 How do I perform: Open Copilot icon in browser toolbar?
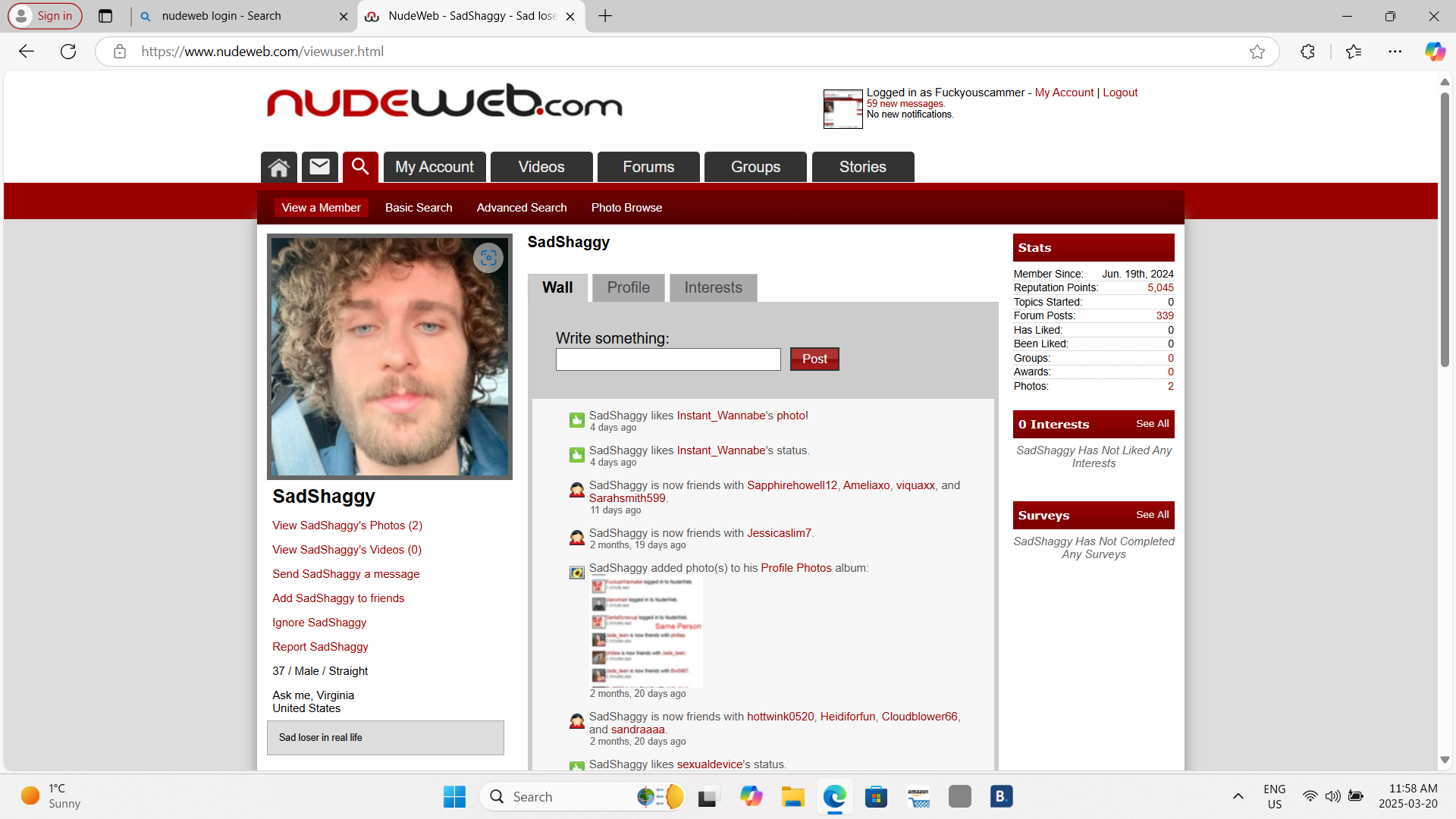[x=1434, y=52]
